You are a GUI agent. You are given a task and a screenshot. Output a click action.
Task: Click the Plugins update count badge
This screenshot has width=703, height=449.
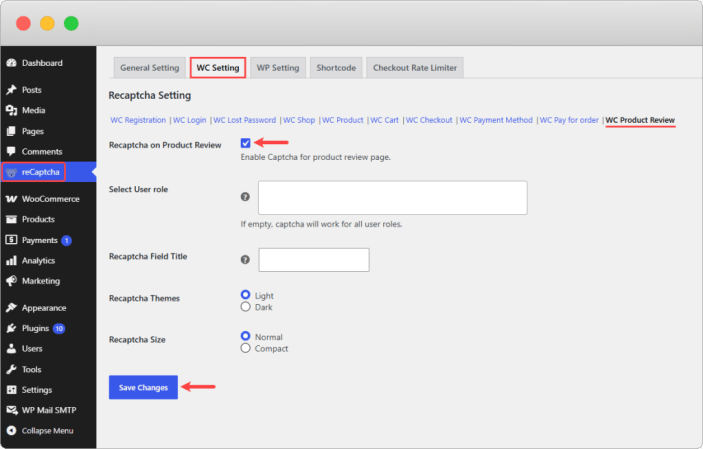pos(59,329)
